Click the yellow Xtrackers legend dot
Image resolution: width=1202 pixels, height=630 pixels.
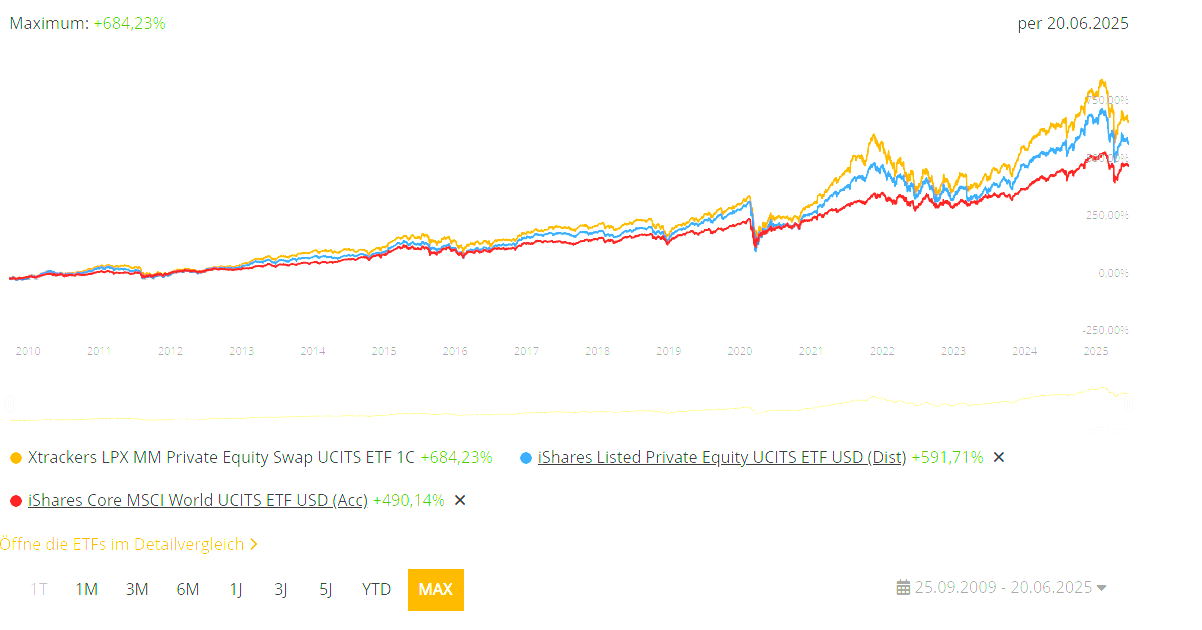[15, 458]
